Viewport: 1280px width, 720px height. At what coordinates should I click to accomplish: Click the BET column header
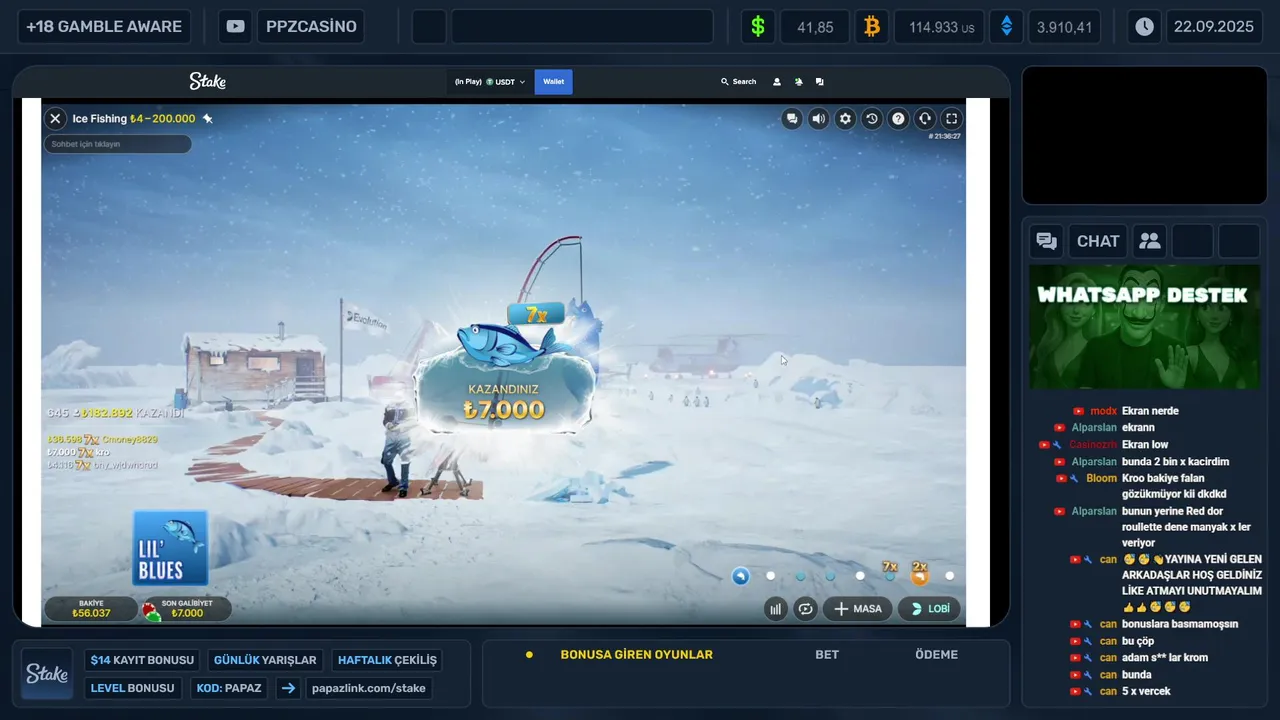(x=827, y=654)
